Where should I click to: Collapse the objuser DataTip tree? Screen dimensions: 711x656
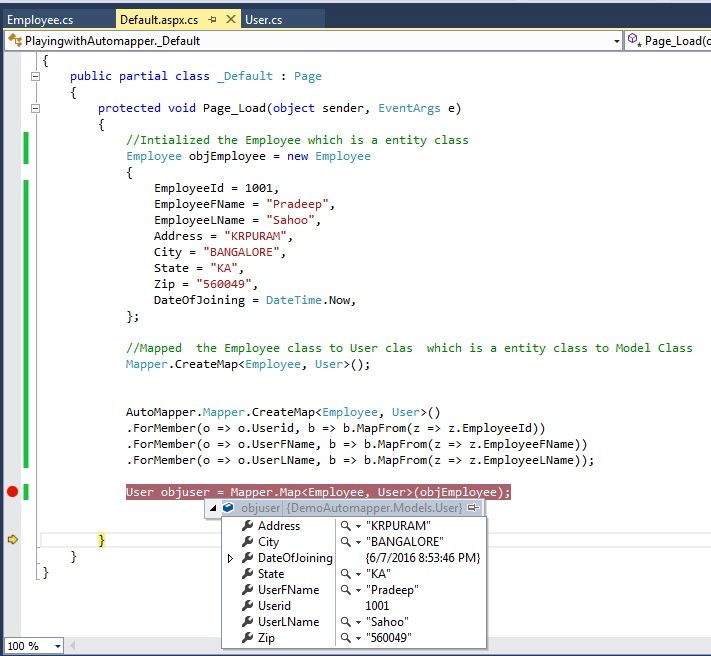tap(213, 508)
